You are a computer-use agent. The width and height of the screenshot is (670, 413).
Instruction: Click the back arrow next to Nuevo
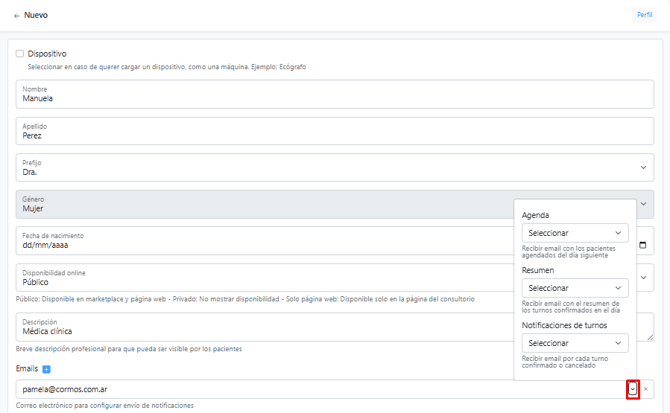point(17,16)
